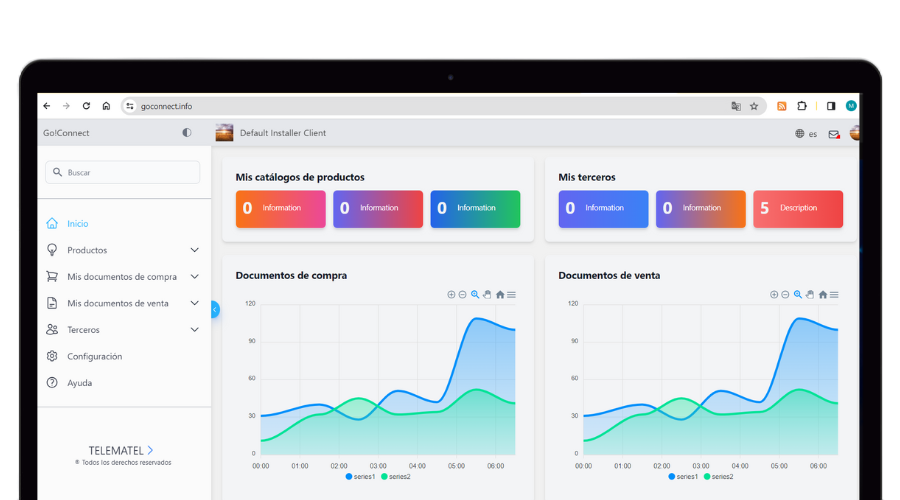
Task: Collapse sidebar with blue arrow handle
Action: tap(215, 310)
